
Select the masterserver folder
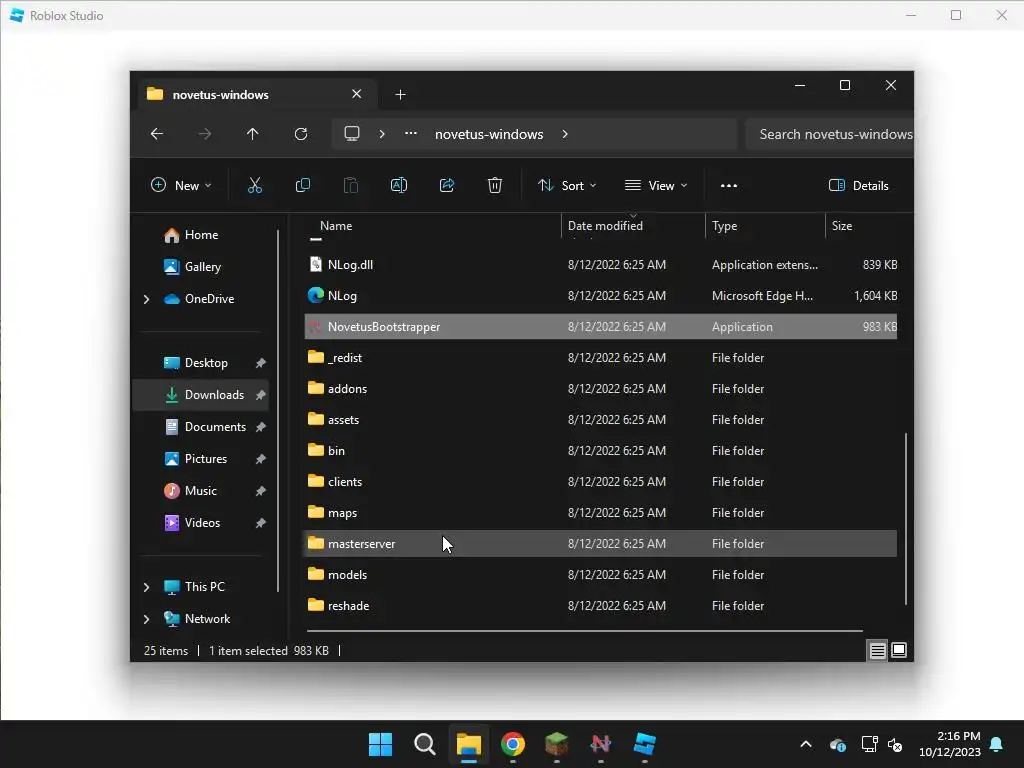click(601, 544)
